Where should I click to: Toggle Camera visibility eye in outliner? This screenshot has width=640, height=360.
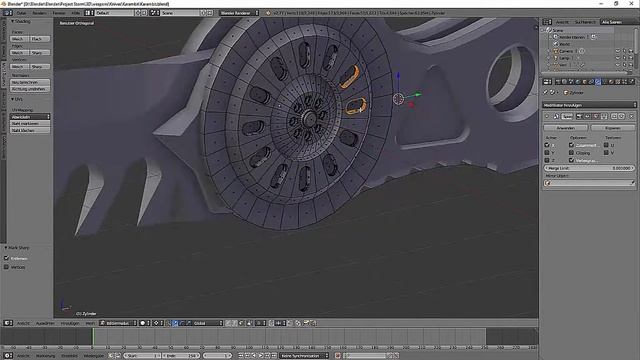click(x=618, y=51)
